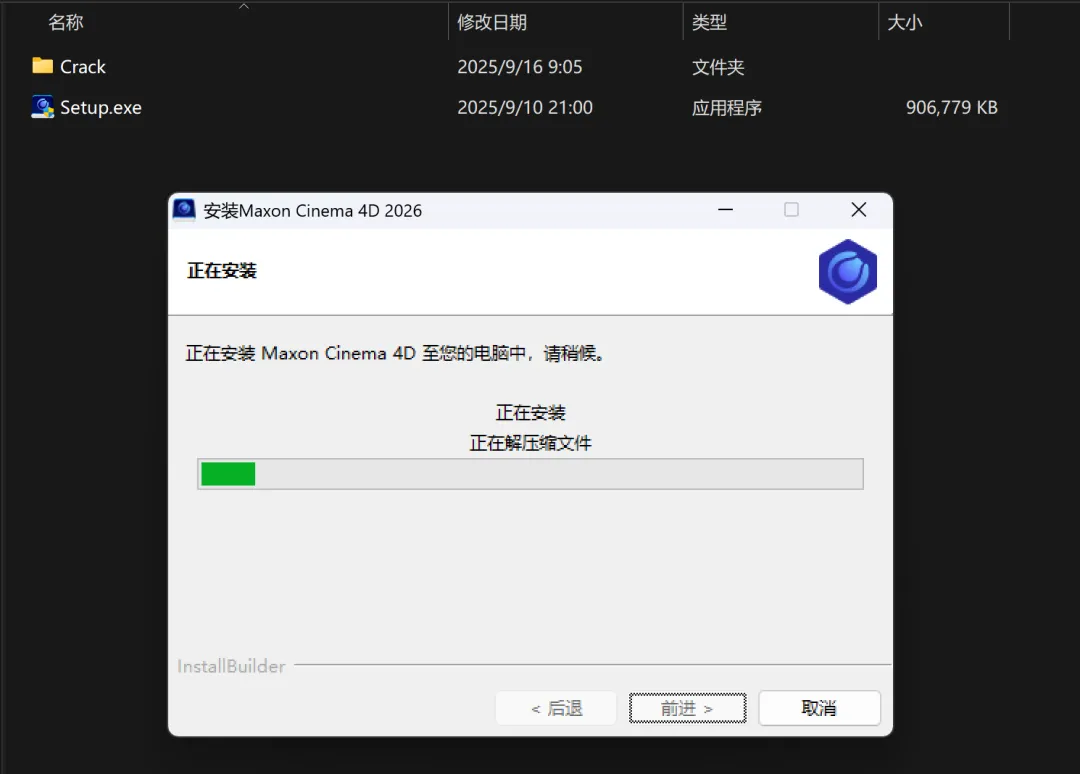Click the InstallBuilder label text
This screenshot has width=1080, height=774.
231,666
